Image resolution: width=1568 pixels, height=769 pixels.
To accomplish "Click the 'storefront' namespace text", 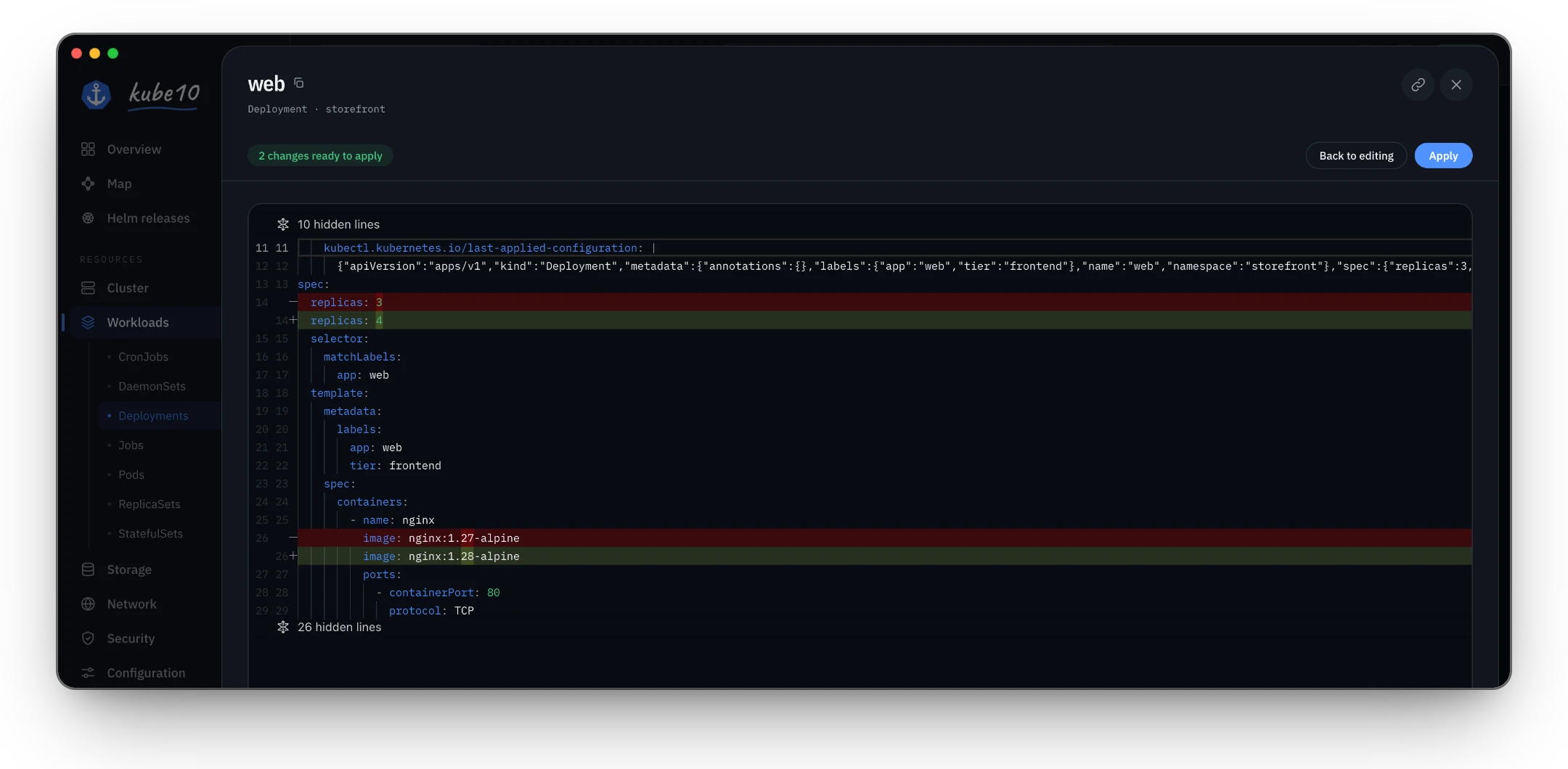I will click(x=355, y=110).
